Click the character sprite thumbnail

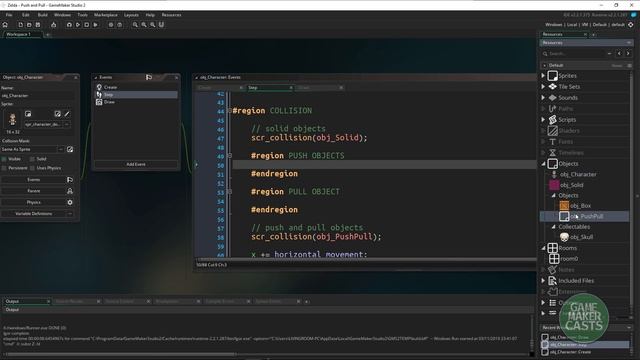tap(12, 119)
